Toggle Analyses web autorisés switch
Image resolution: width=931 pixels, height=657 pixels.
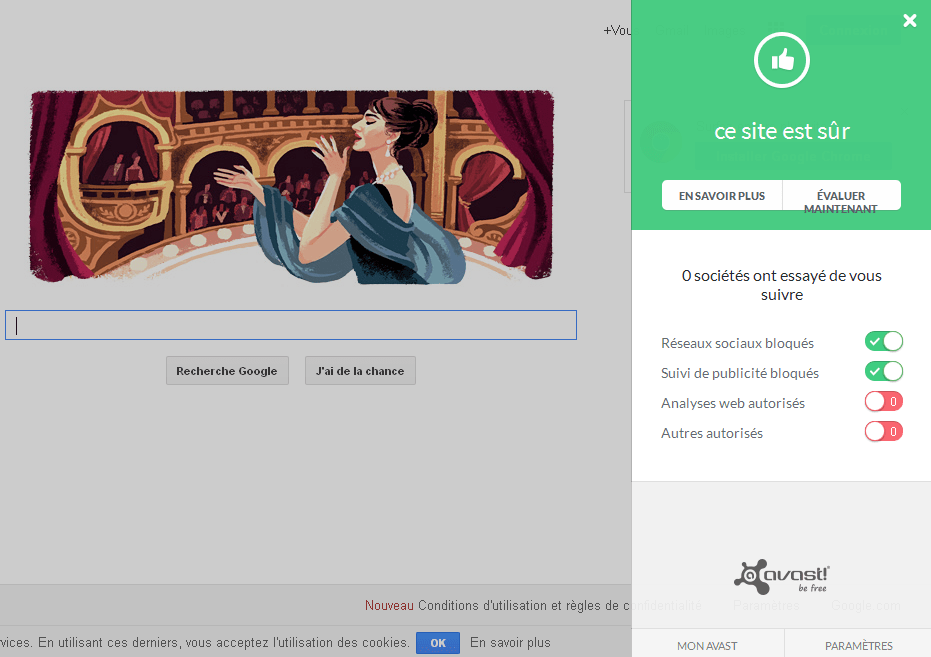click(x=884, y=401)
